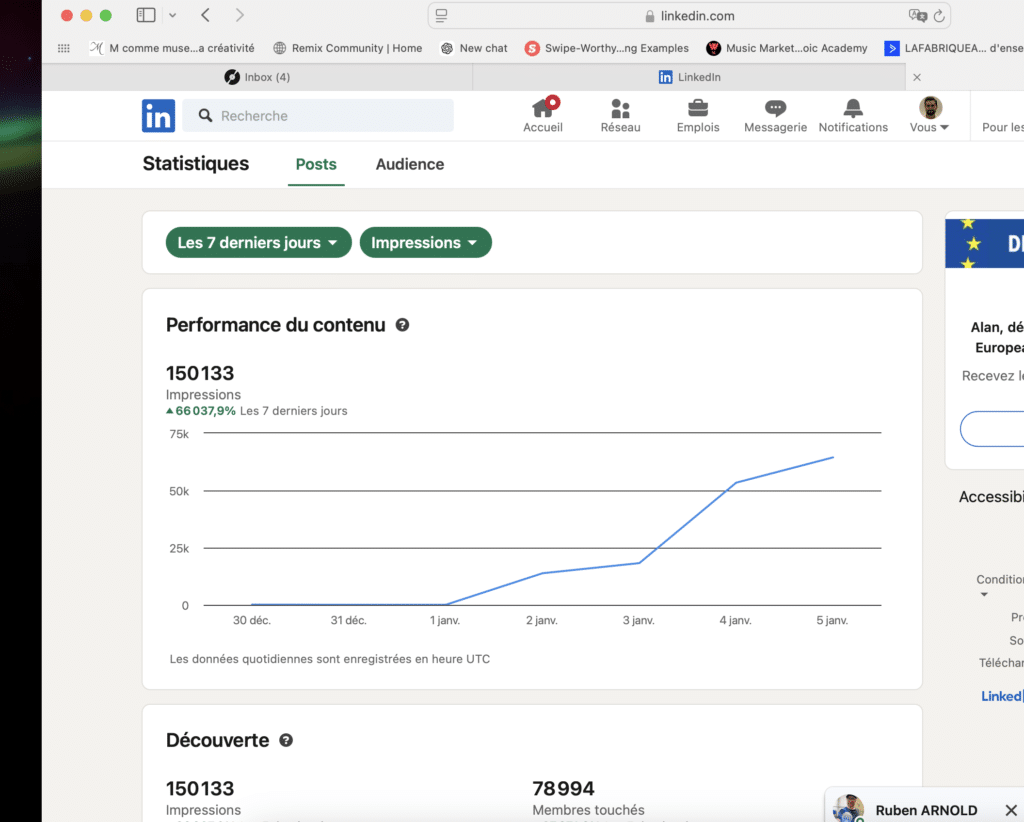Expand the Impressions metric dropdown
This screenshot has width=1024, height=822.
[x=425, y=243]
